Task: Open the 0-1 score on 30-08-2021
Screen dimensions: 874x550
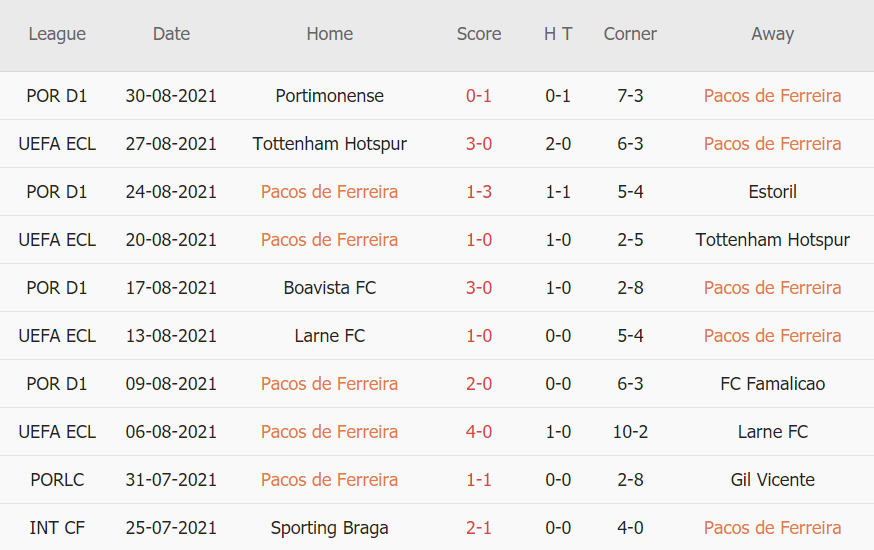Action: pos(479,96)
